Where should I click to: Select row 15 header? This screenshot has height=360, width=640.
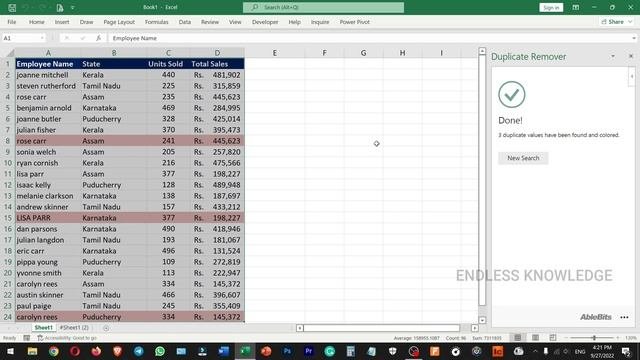pyautogui.click(x=7, y=218)
